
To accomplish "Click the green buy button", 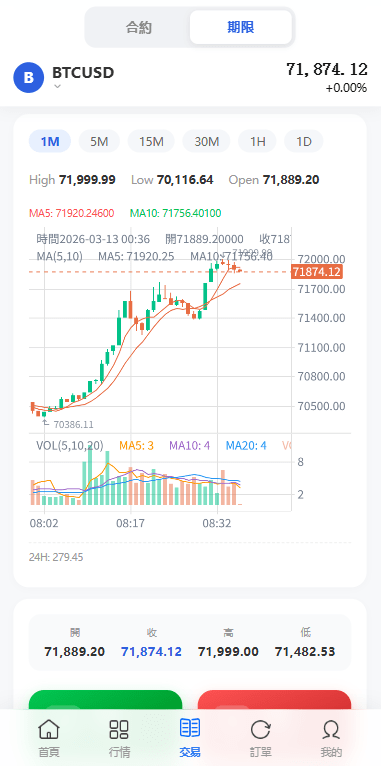I will [x=106, y=700].
